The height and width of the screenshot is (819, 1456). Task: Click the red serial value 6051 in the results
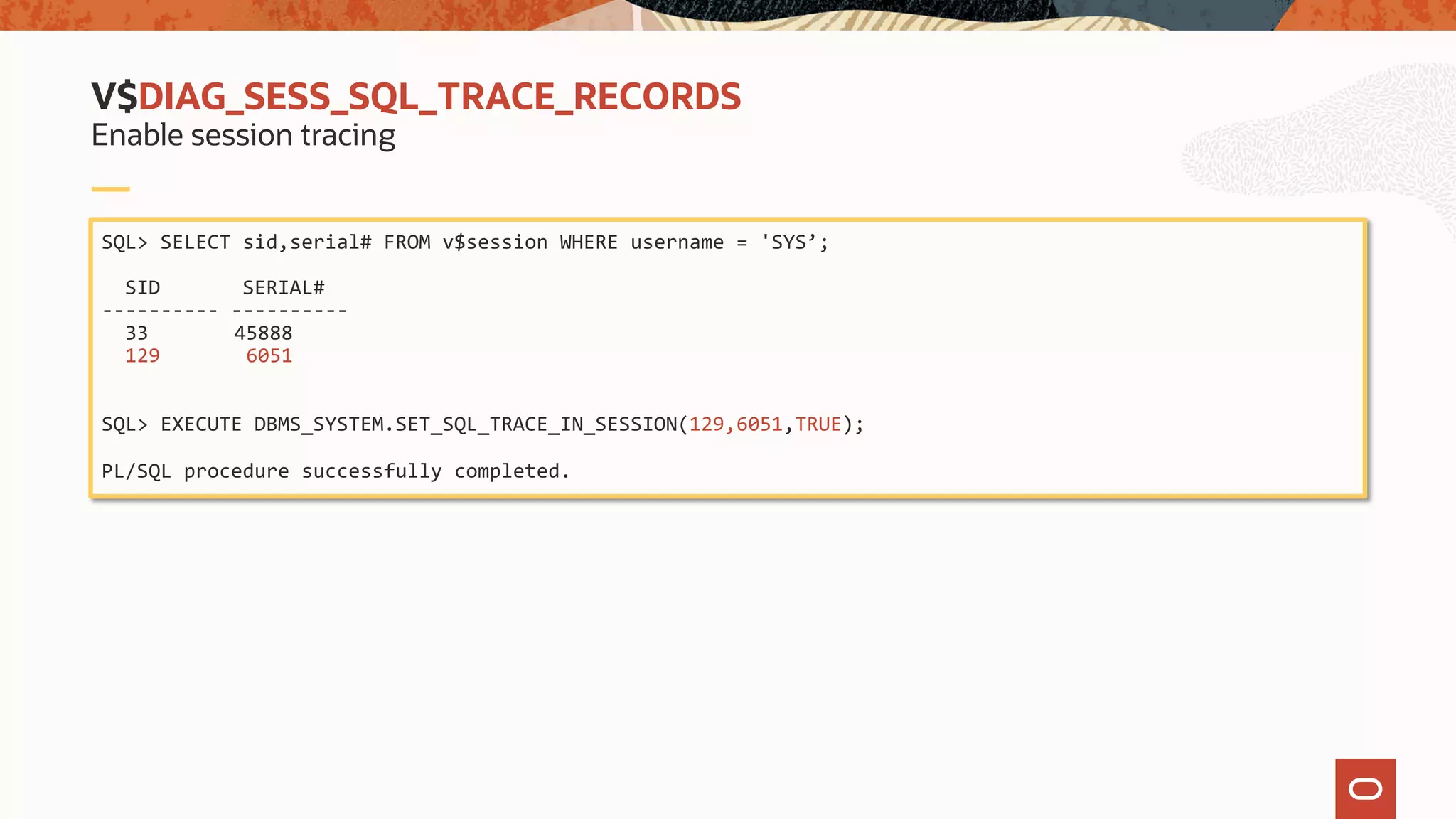pos(269,356)
